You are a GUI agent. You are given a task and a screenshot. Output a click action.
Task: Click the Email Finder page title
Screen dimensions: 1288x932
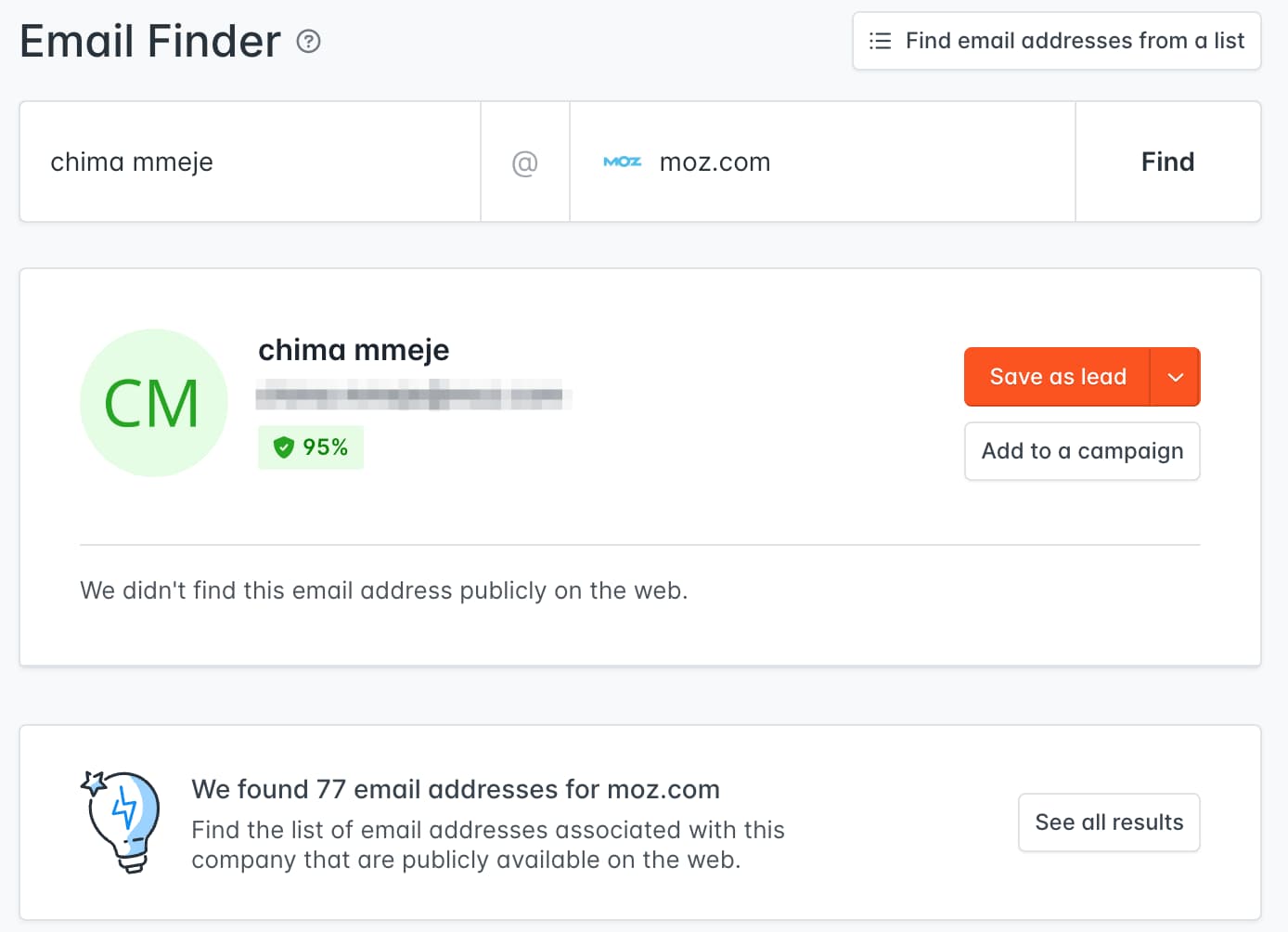[150, 42]
